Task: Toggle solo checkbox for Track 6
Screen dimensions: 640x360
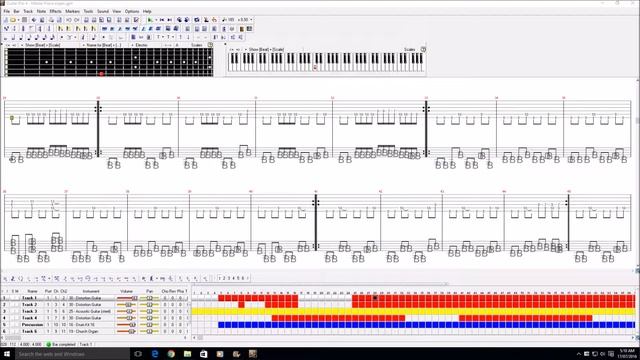Action: [x=12, y=331]
